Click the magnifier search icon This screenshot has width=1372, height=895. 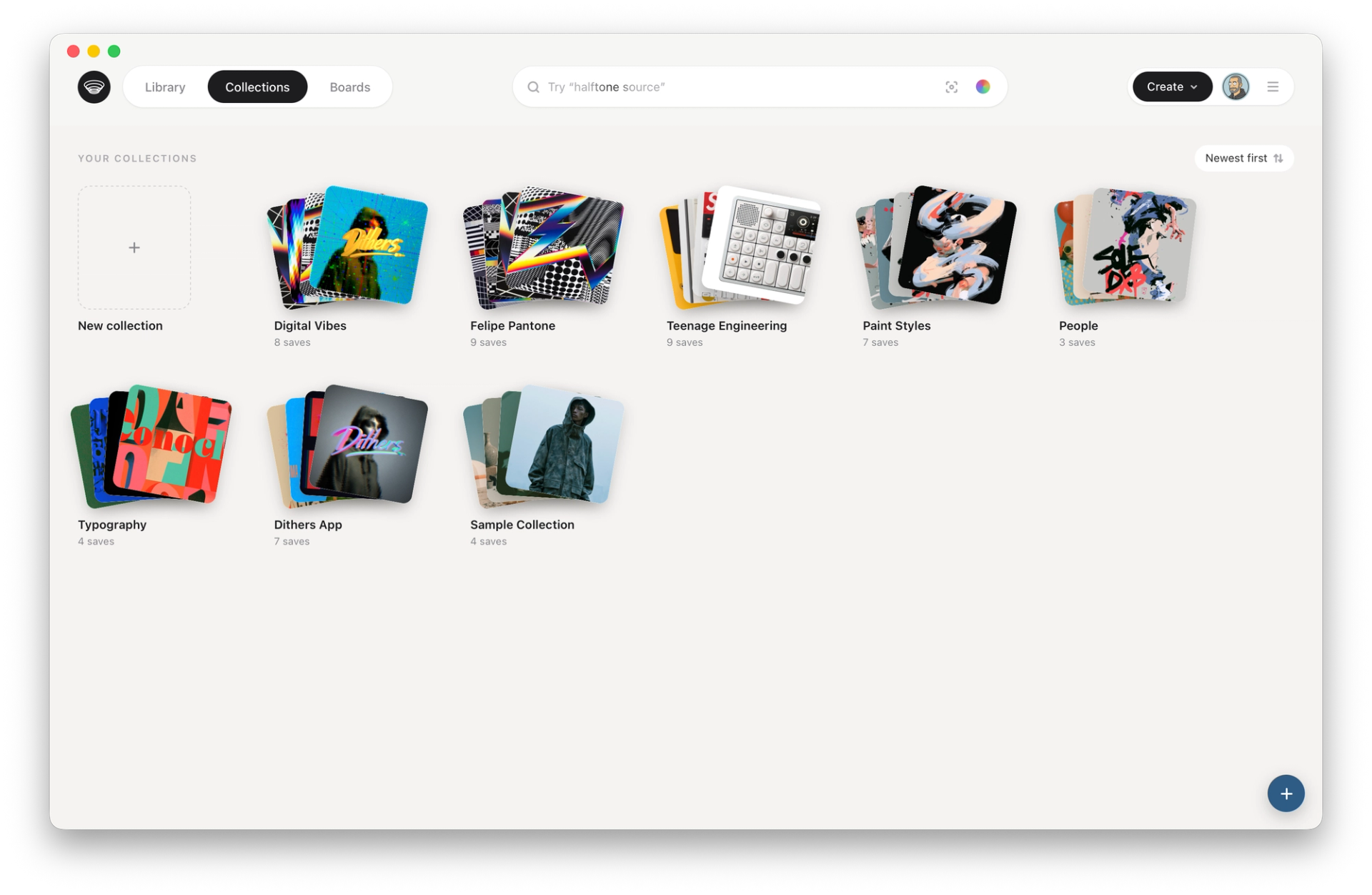(x=533, y=86)
